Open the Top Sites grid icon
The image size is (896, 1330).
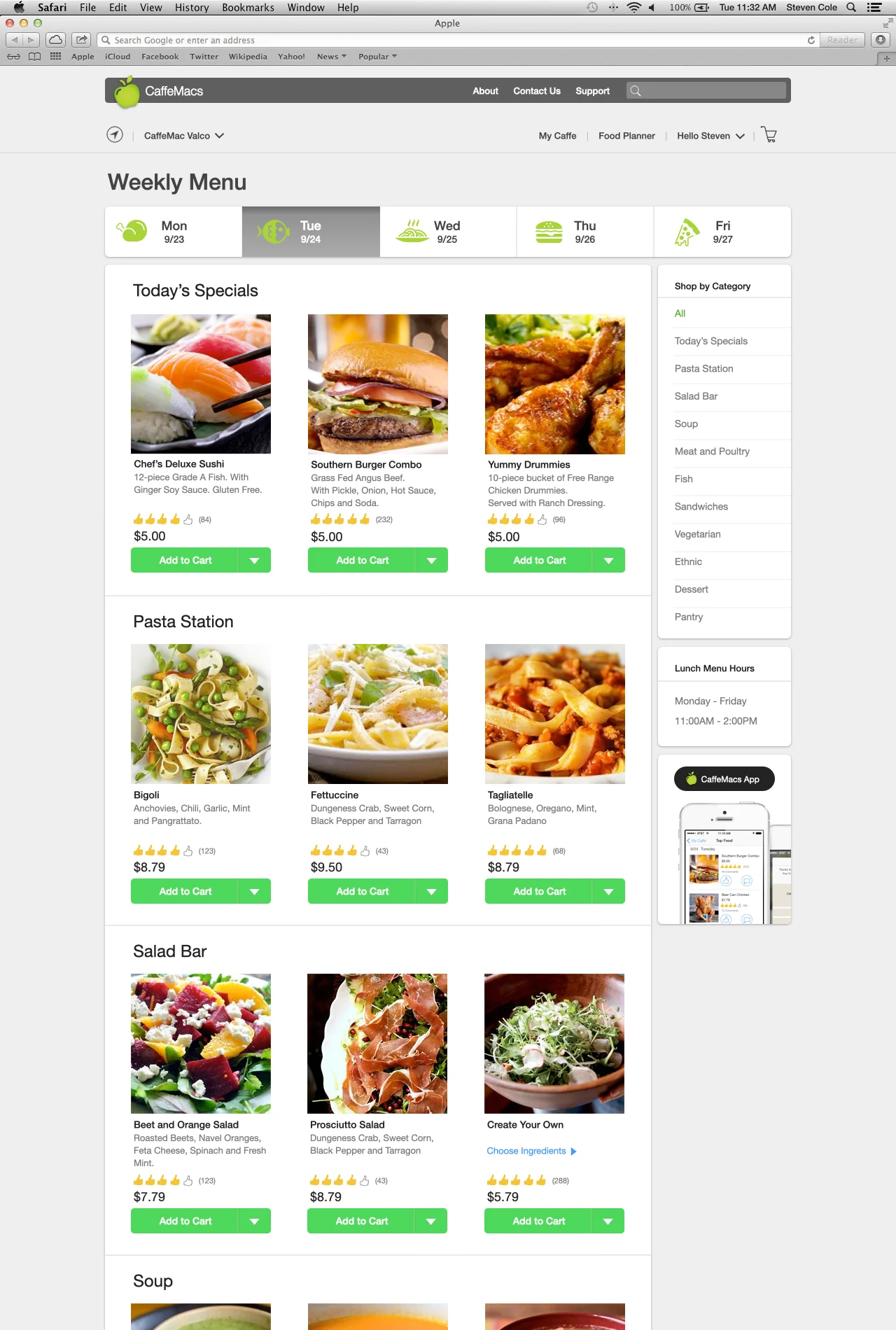(56, 57)
